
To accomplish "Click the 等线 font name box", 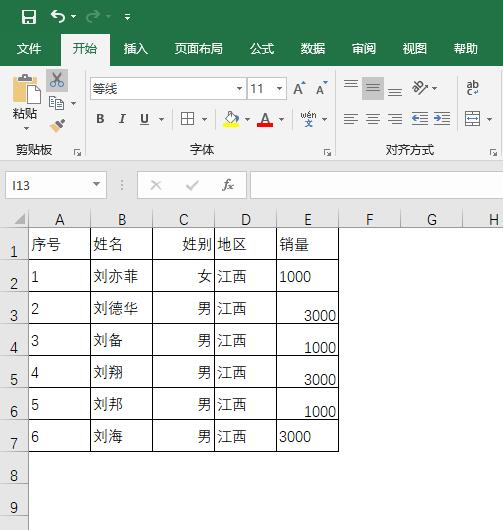I will tap(163, 89).
